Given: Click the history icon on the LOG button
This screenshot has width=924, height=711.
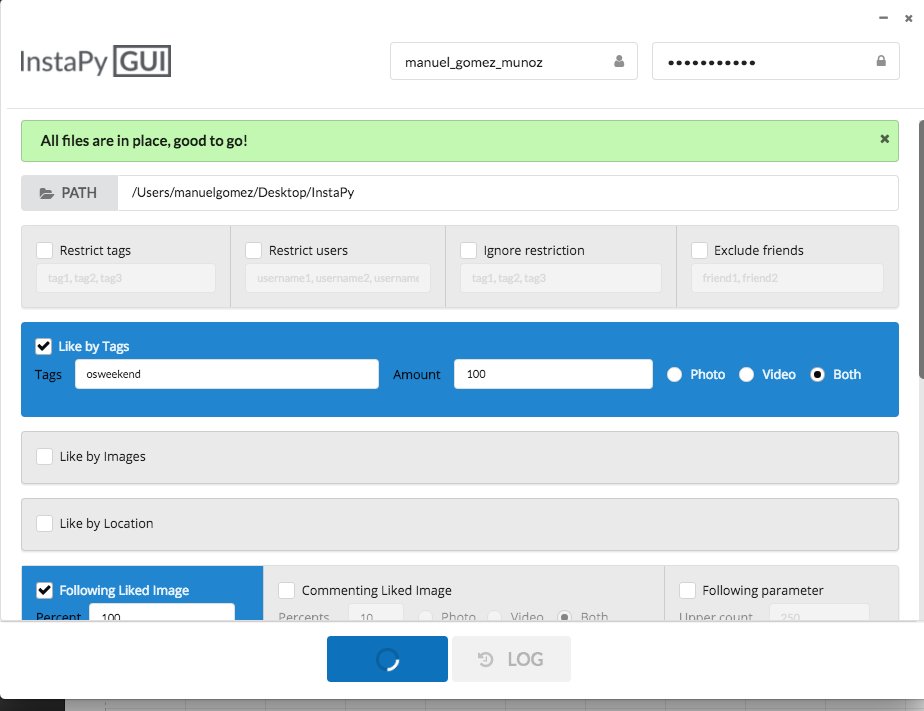Looking at the screenshot, I should coord(486,658).
